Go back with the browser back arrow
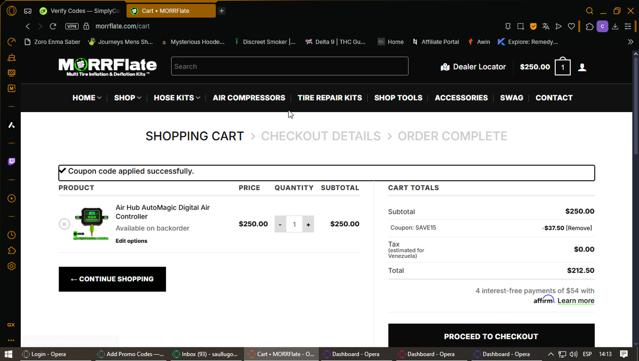This screenshot has height=361, width=639. pos(28,26)
